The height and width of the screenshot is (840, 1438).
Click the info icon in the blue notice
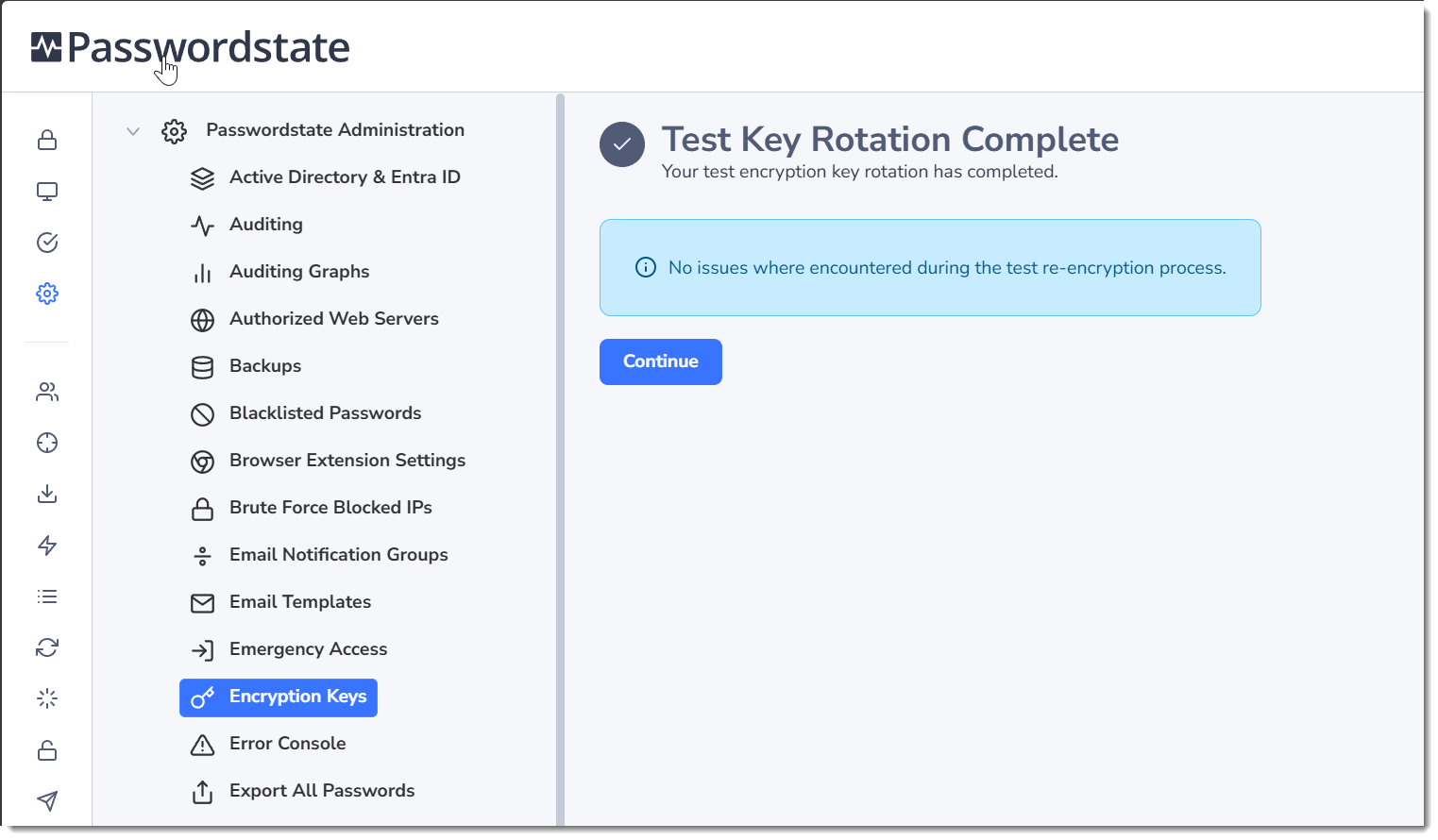pyautogui.click(x=646, y=268)
